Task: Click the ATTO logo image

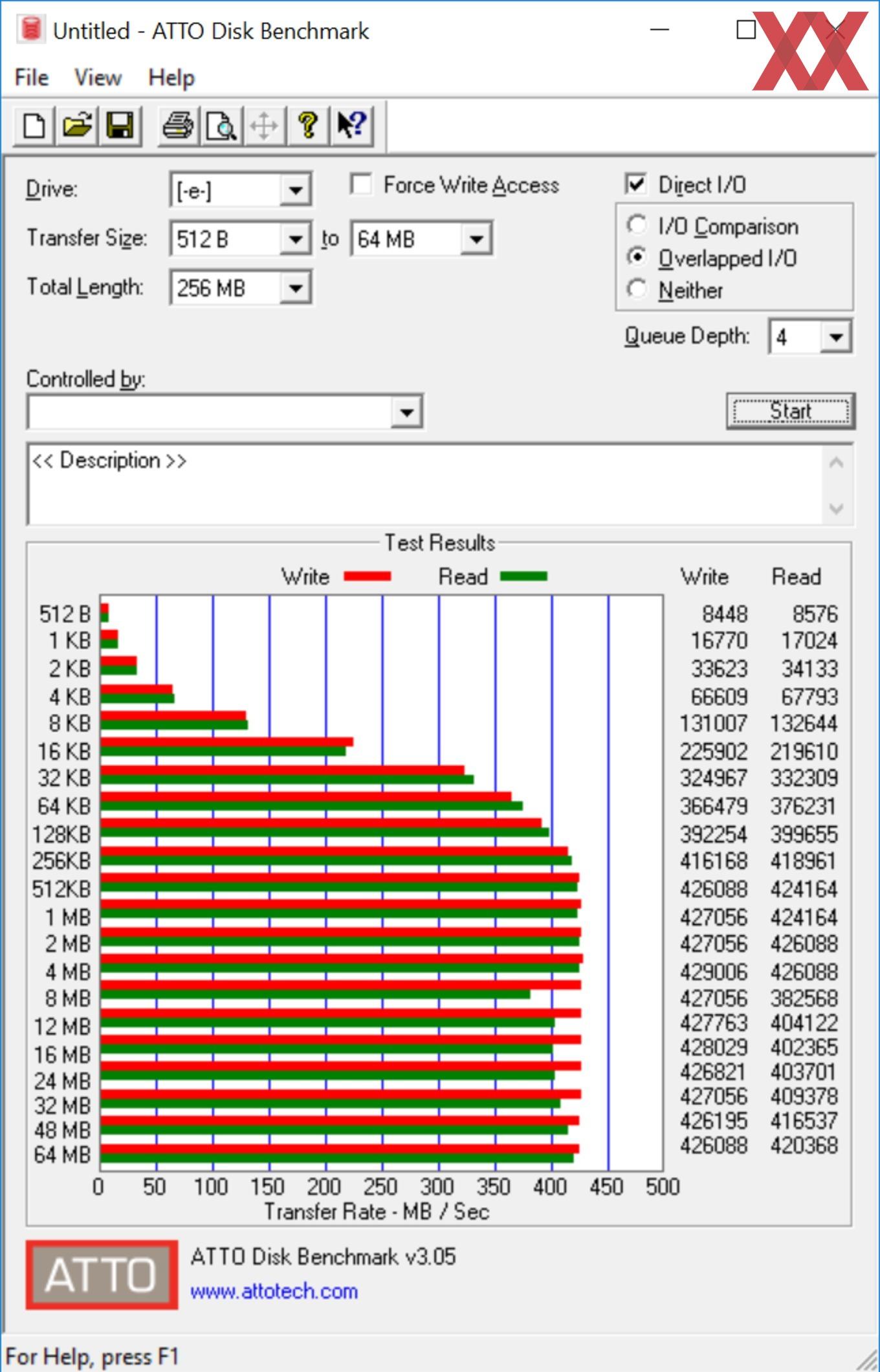Action: (x=102, y=1274)
